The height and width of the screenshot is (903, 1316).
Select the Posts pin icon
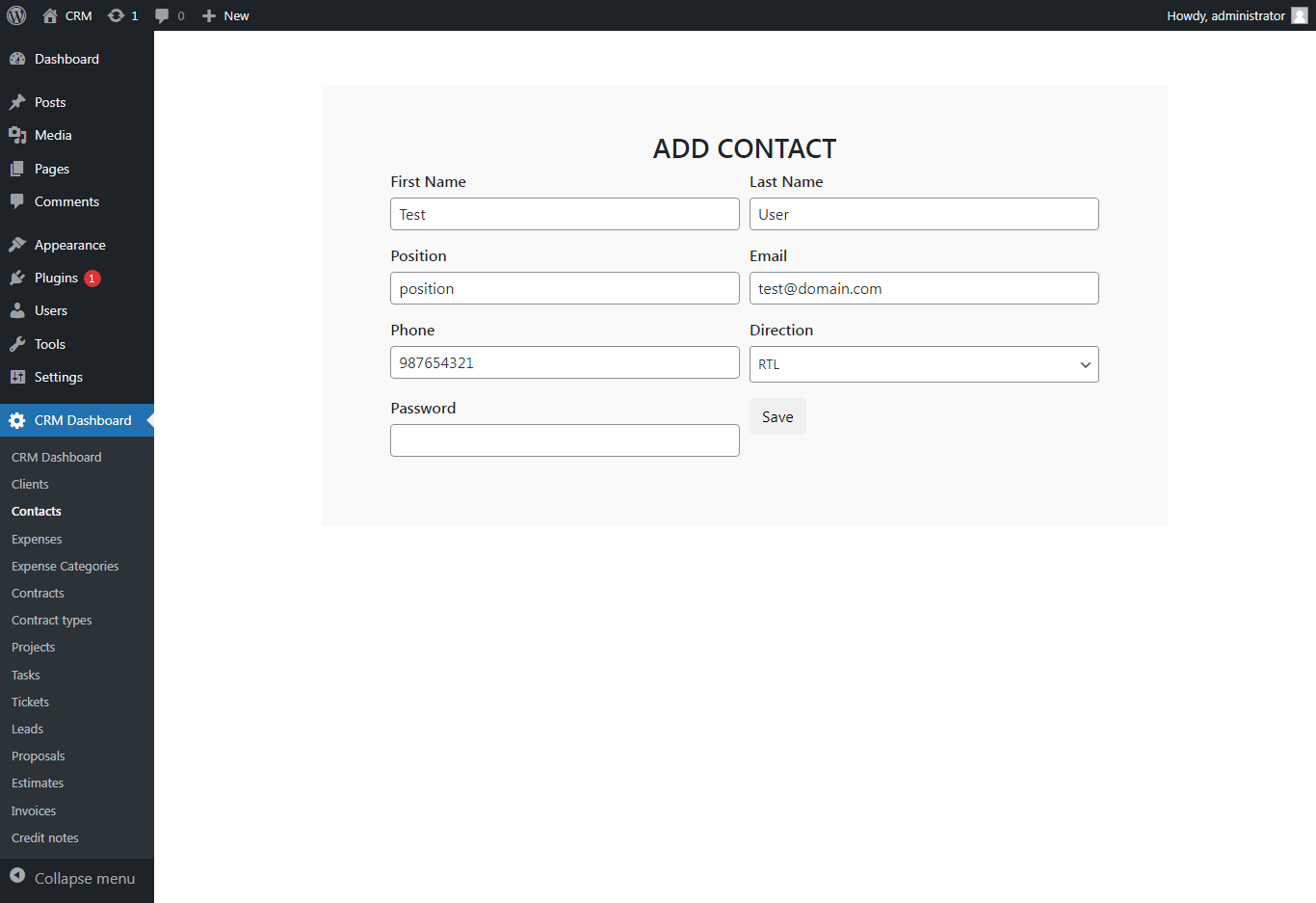click(x=20, y=102)
